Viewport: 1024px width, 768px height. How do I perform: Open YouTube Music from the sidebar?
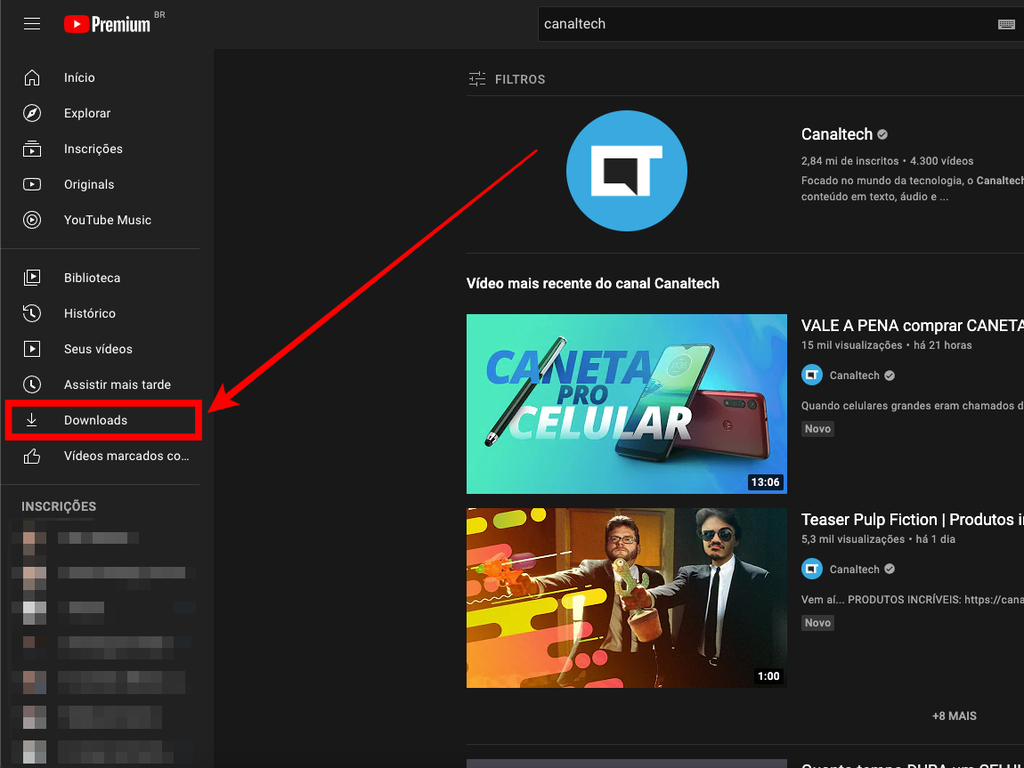tap(108, 220)
